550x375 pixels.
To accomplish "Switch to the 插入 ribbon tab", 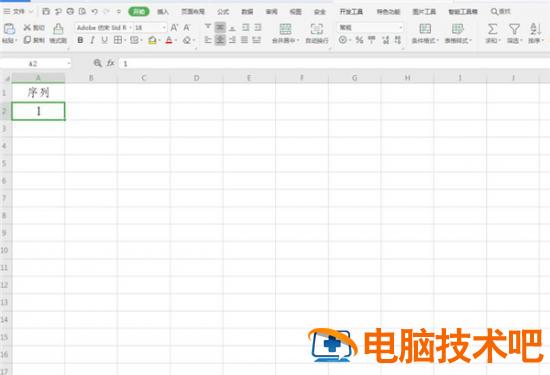I will pyautogui.click(x=163, y=12).
